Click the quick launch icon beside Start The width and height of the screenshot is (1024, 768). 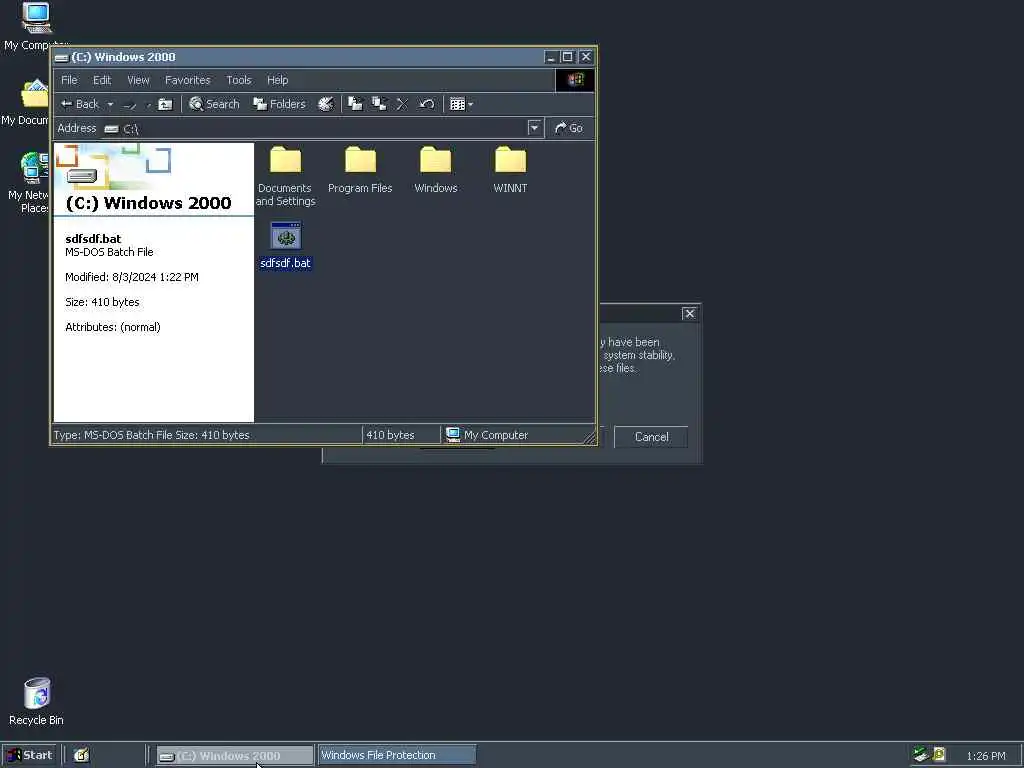pyautogui.click(x=81, y=756)
